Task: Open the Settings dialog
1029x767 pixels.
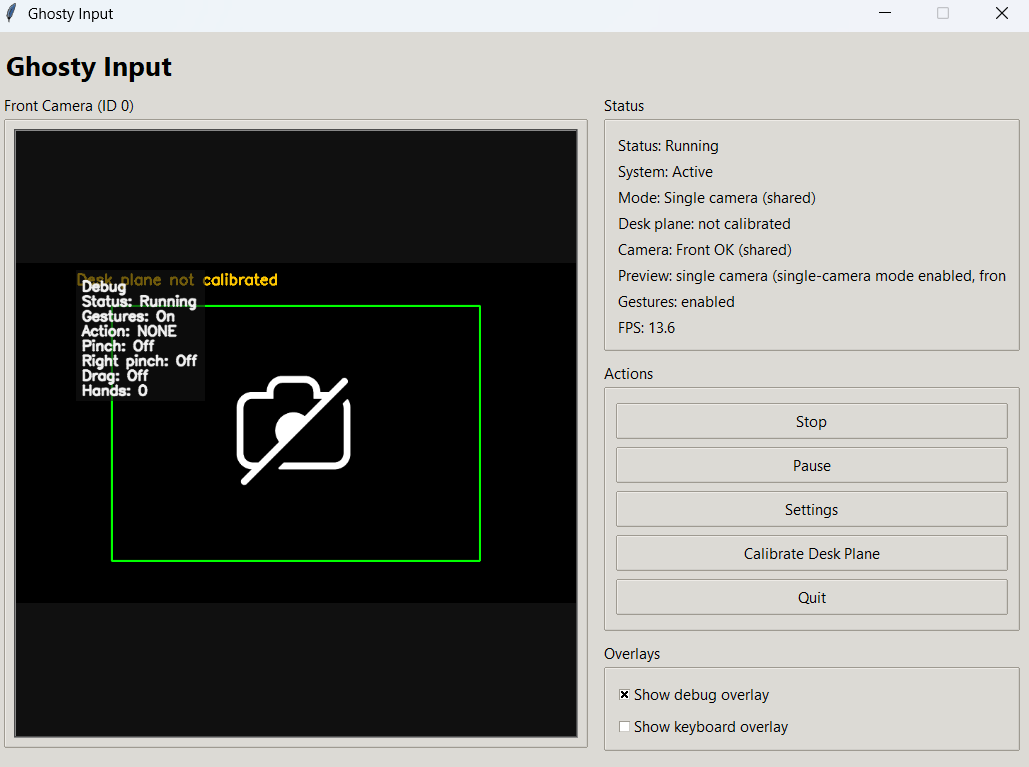Action: click(x=811, y=509)
